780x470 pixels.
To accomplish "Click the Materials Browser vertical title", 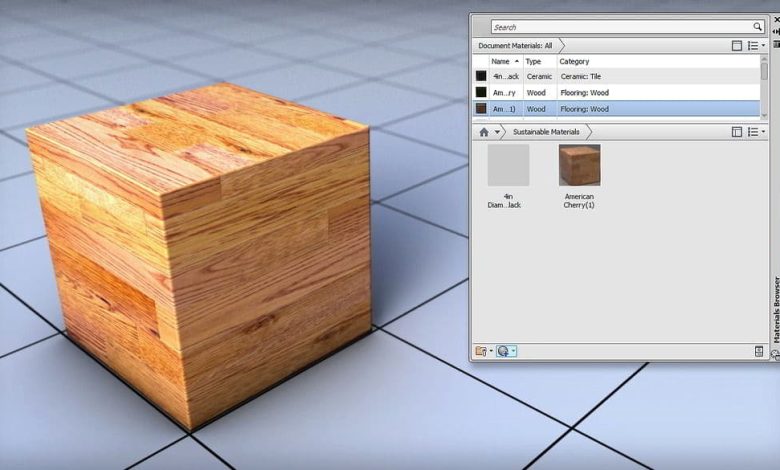I will click(x=777, y=310).
